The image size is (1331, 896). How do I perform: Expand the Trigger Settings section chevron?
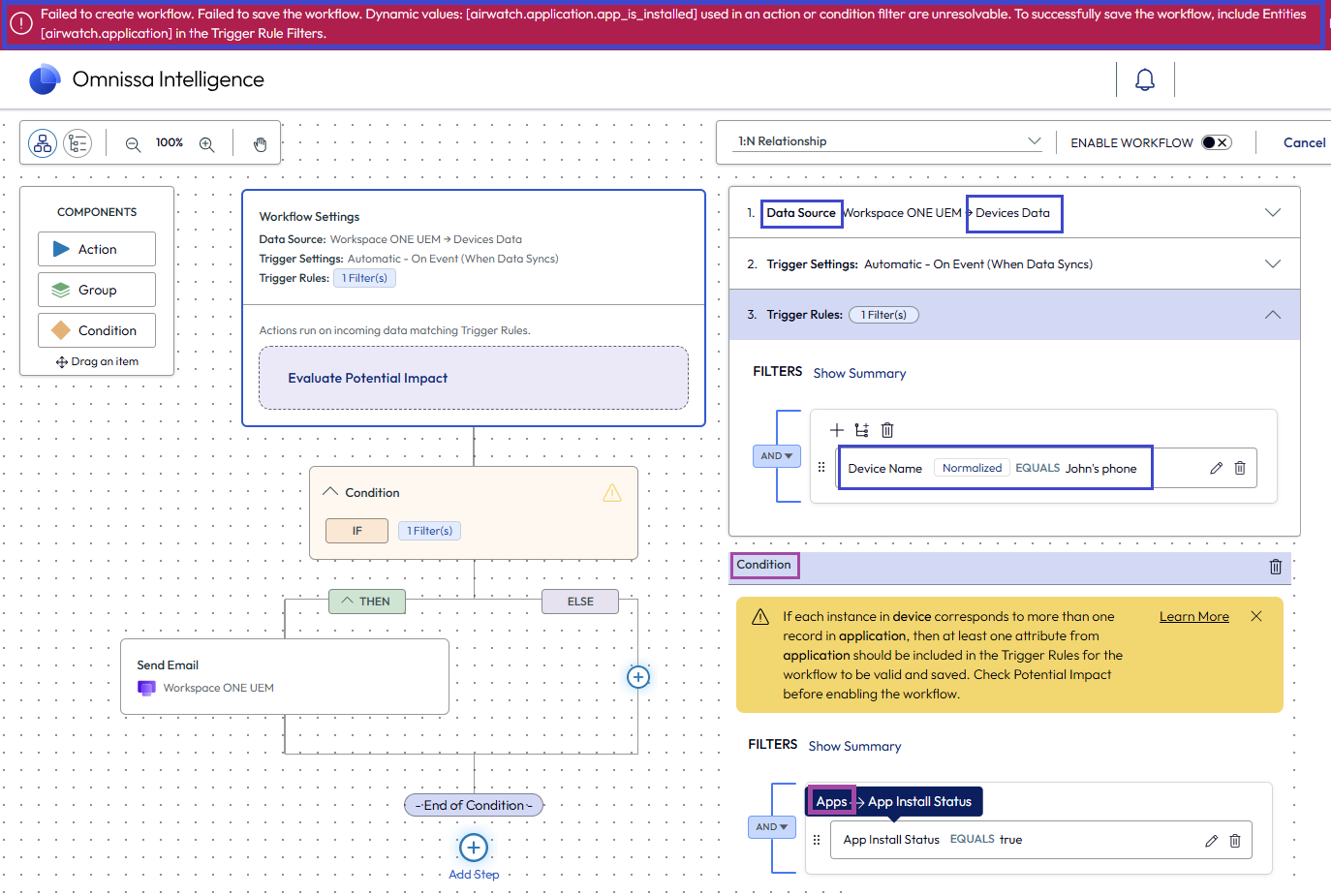1273,263
